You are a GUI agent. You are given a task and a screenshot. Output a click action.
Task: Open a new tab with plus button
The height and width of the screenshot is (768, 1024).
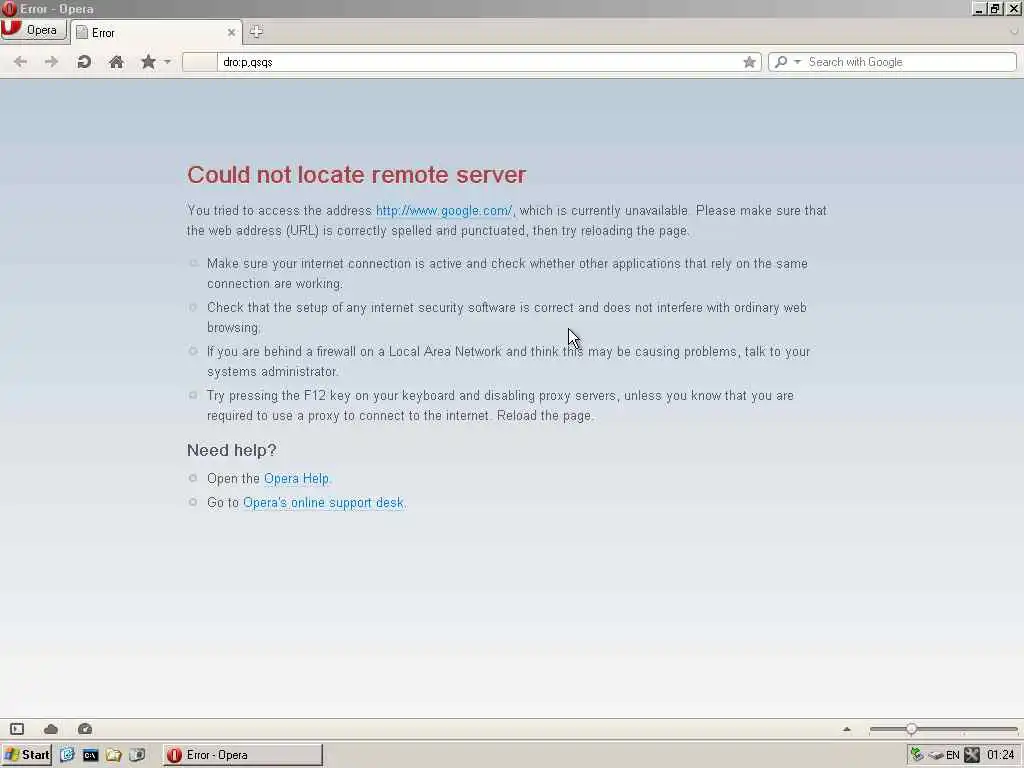tap(256, 31)
